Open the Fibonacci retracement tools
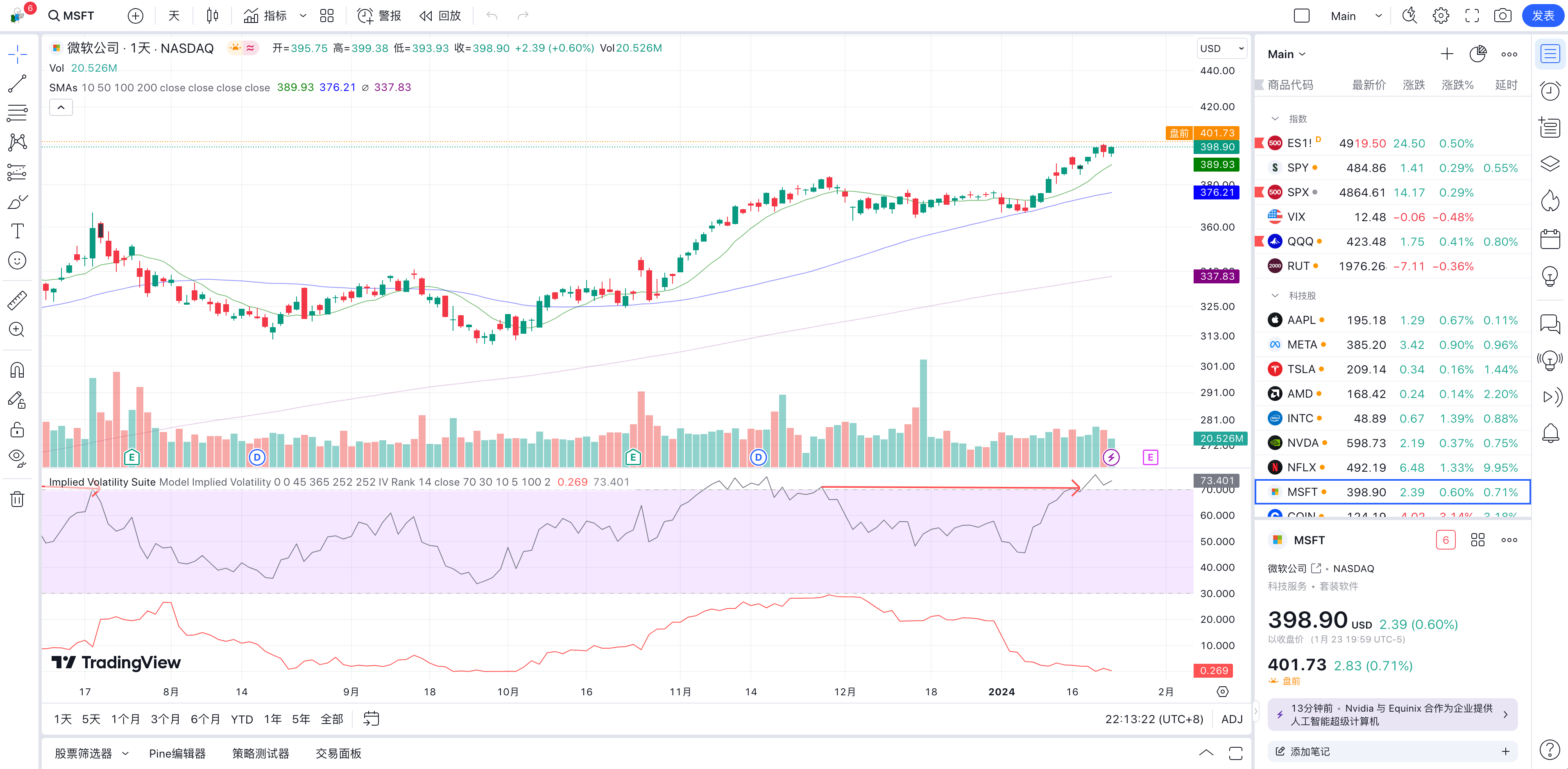Screen dimensions: 1568x769 coord(18,113)
